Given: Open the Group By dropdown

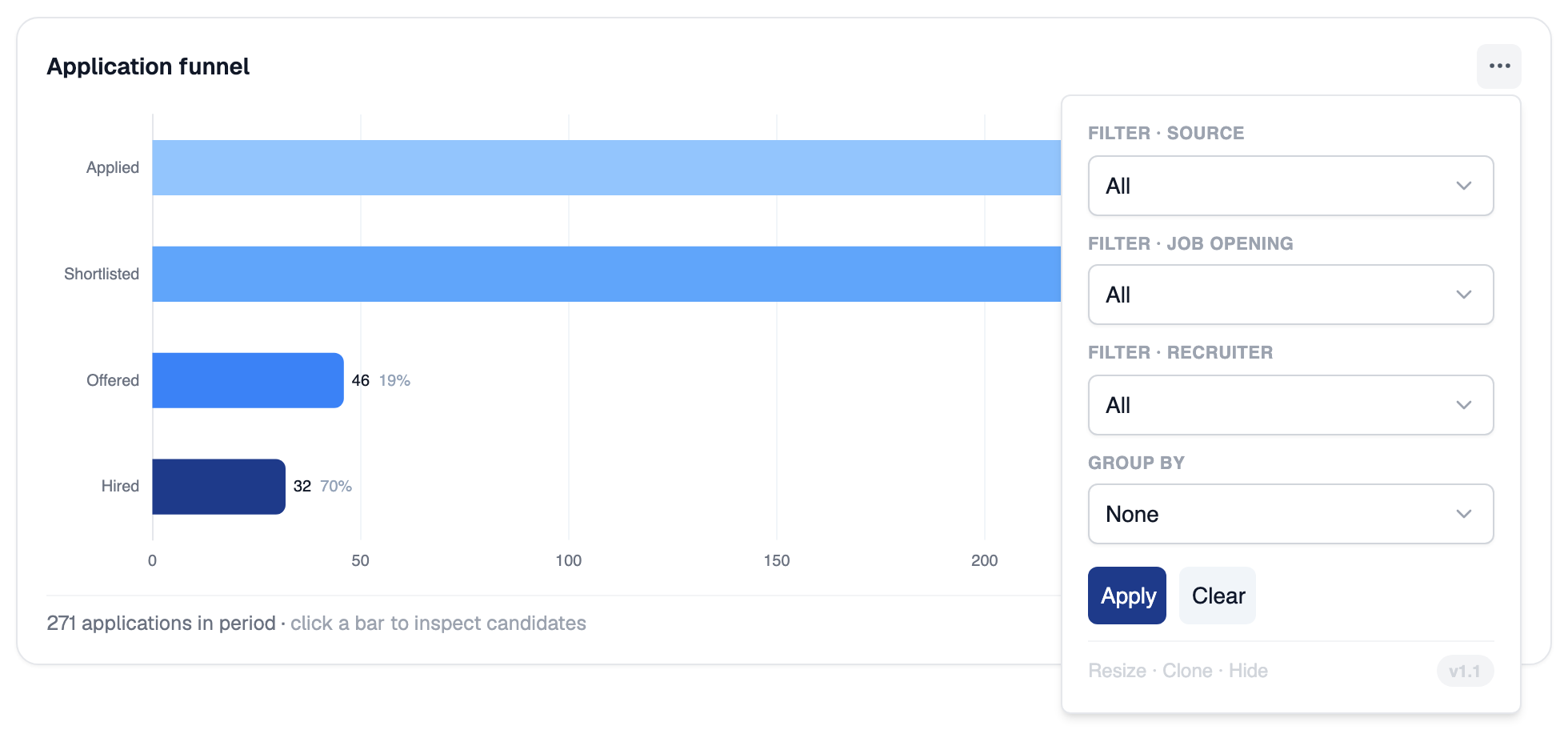Looking at the screenshot, I should tap(1290, 514).
